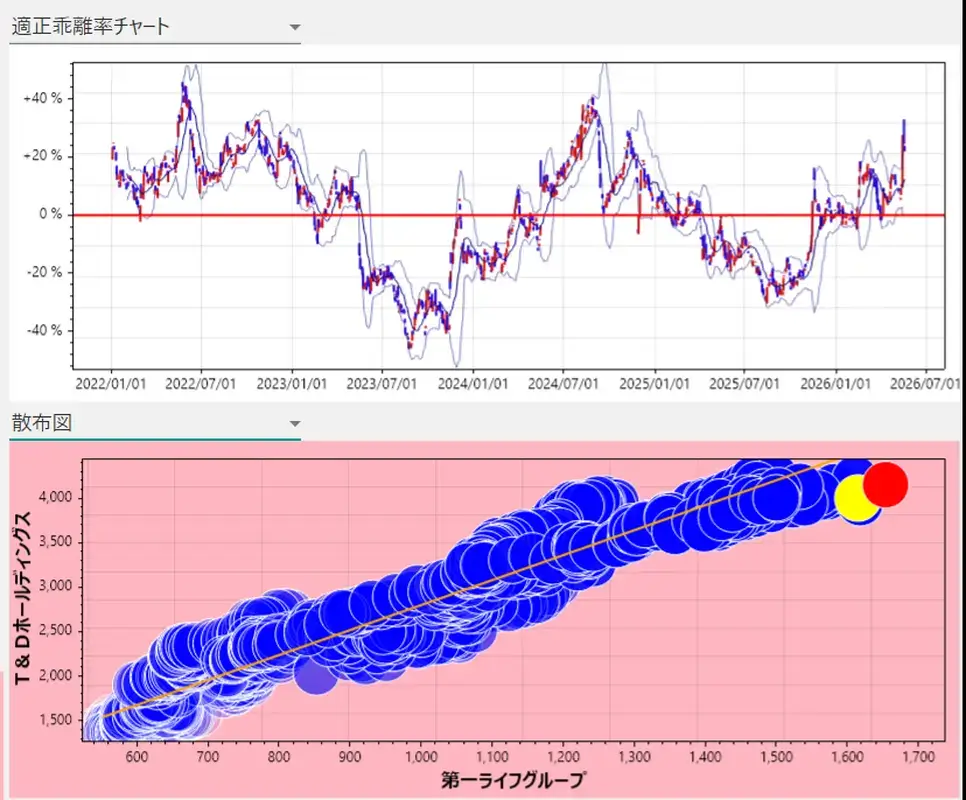Click the 2025/07/01 date label
Screen dimensions: 966x800
tap(744, 384)
